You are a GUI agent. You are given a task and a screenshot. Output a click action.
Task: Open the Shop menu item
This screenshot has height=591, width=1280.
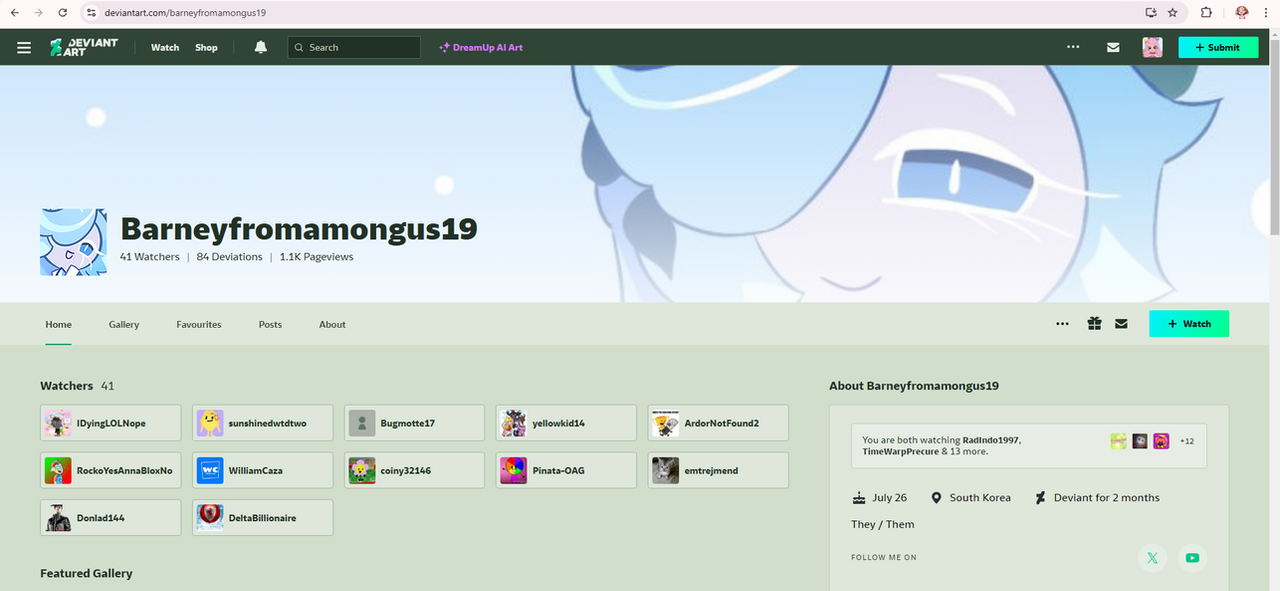pos(206,47)
